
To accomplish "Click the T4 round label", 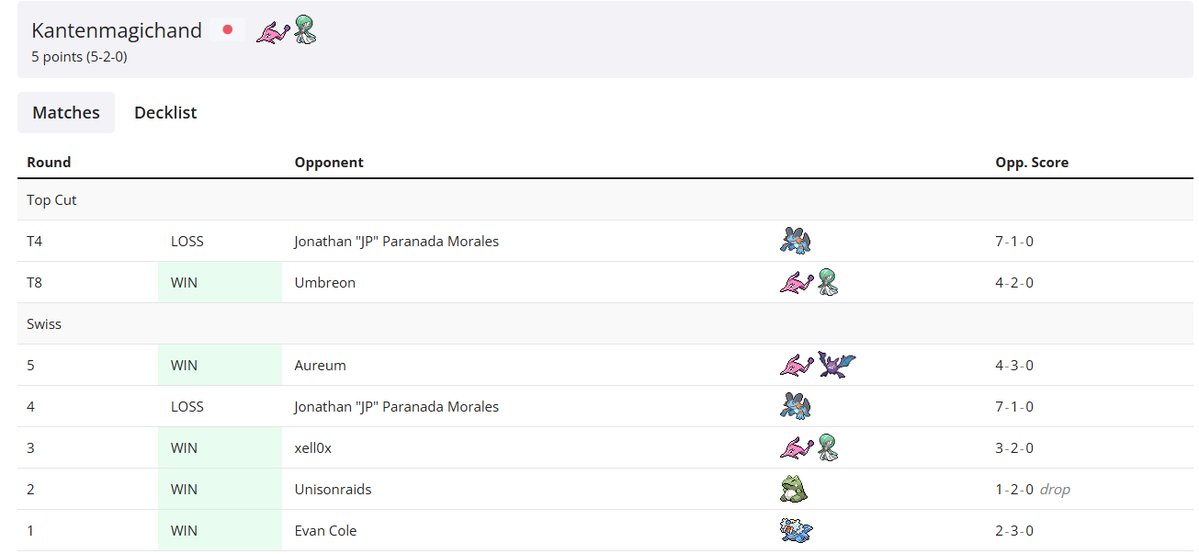I will (x=34, y=241).
